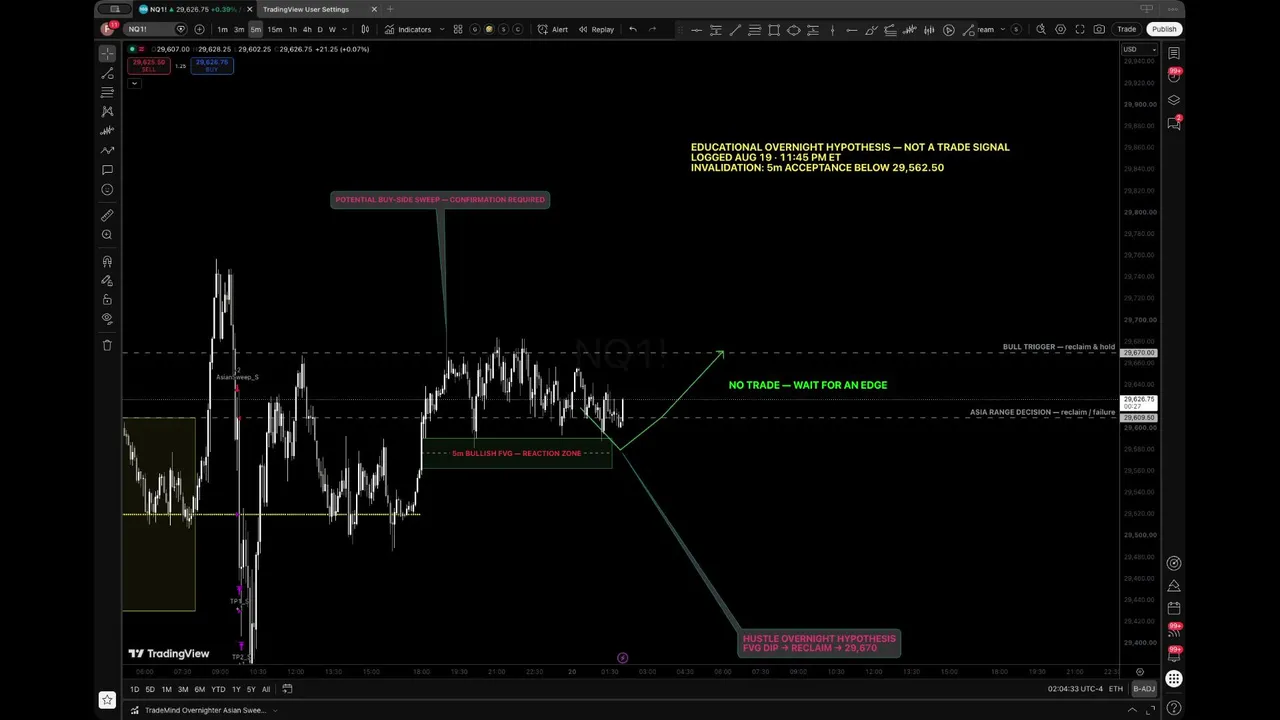Expand the layout name dropdown chevron
1280x720 pixels.
(x=1003, y=29)
